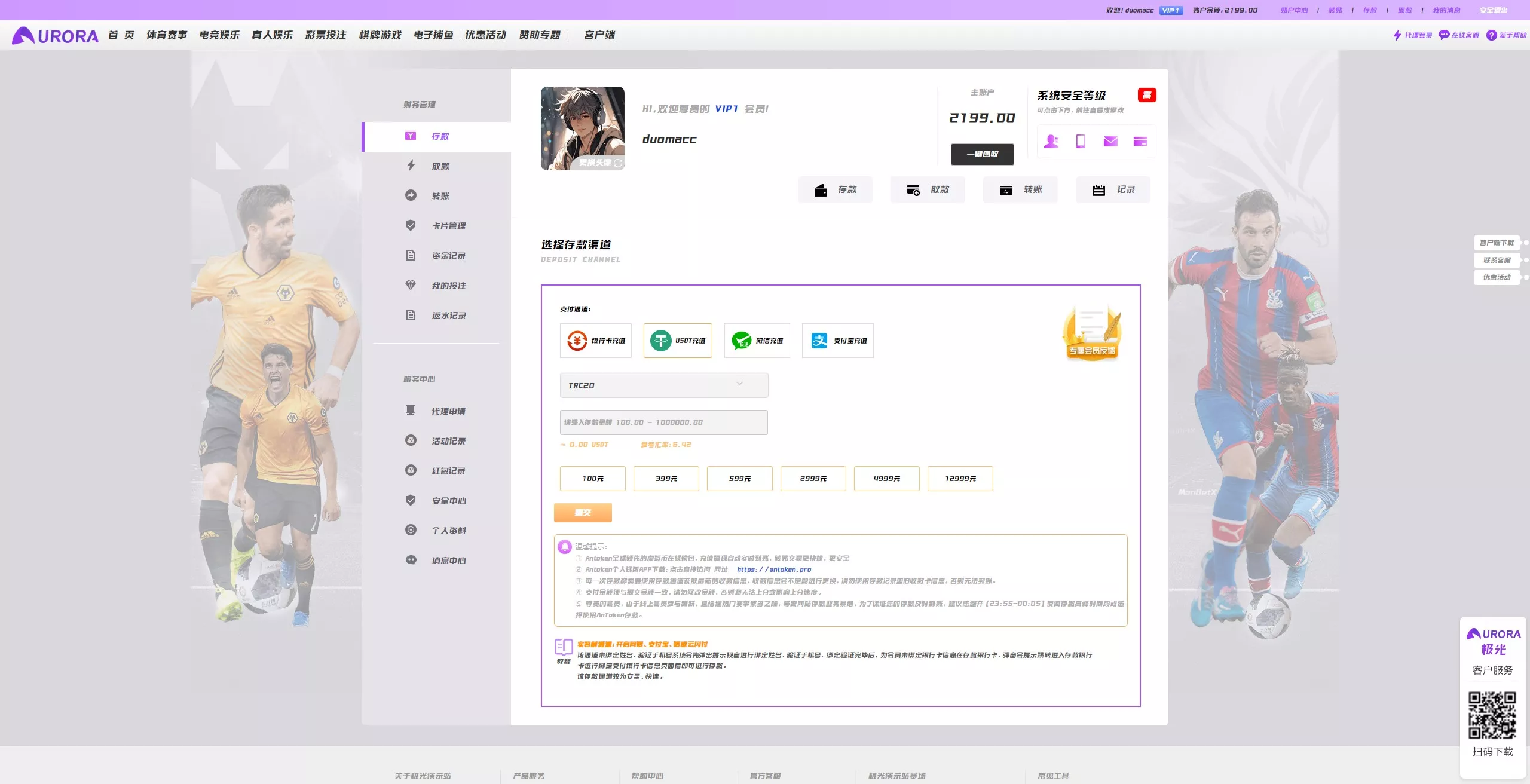Open 在线客服 chat bubble in header
The height and width of the screenshot is (784, 1530).
pyautogui.click(x=1459, y=35)
